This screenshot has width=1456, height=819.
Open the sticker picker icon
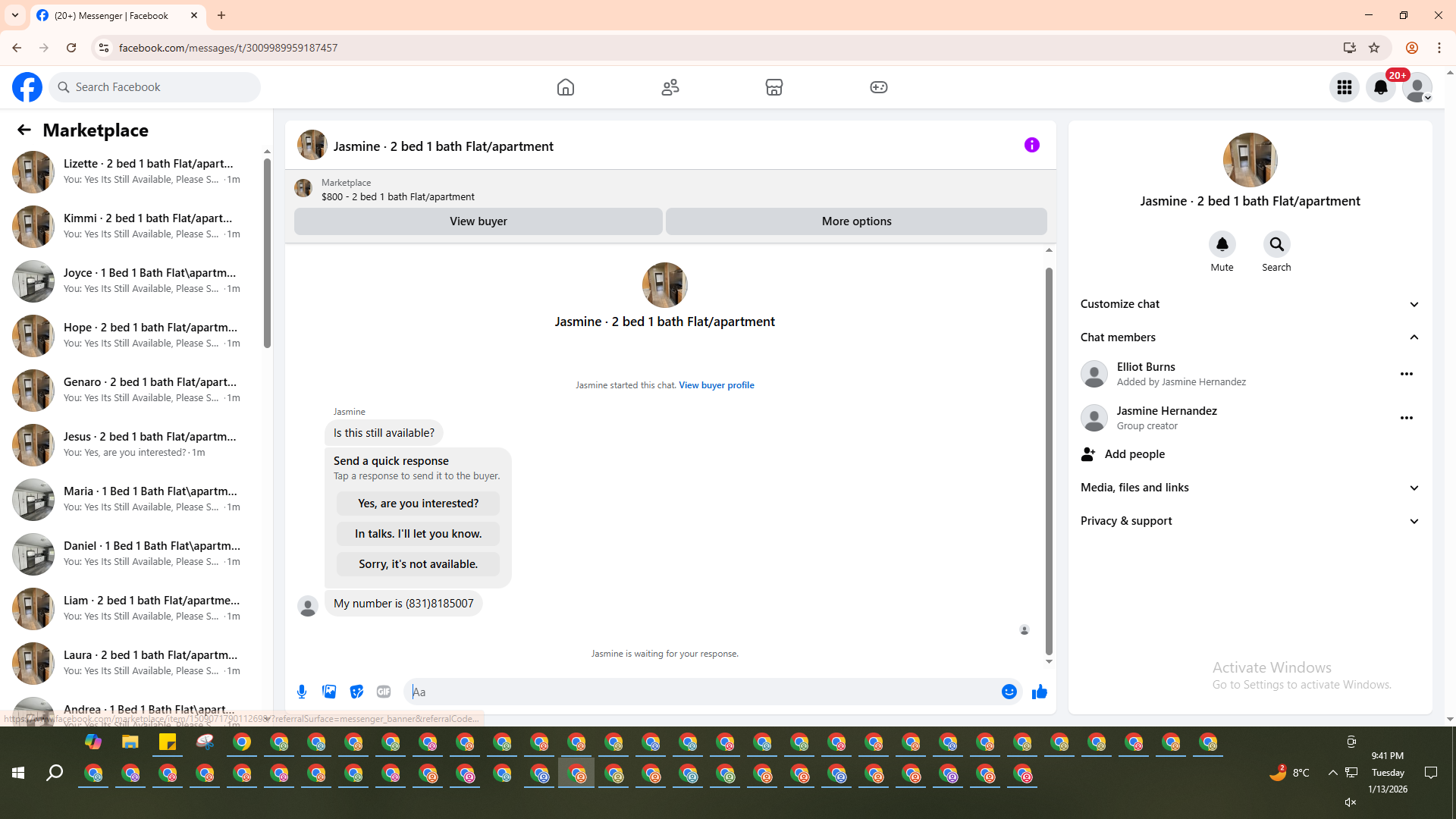356,692
